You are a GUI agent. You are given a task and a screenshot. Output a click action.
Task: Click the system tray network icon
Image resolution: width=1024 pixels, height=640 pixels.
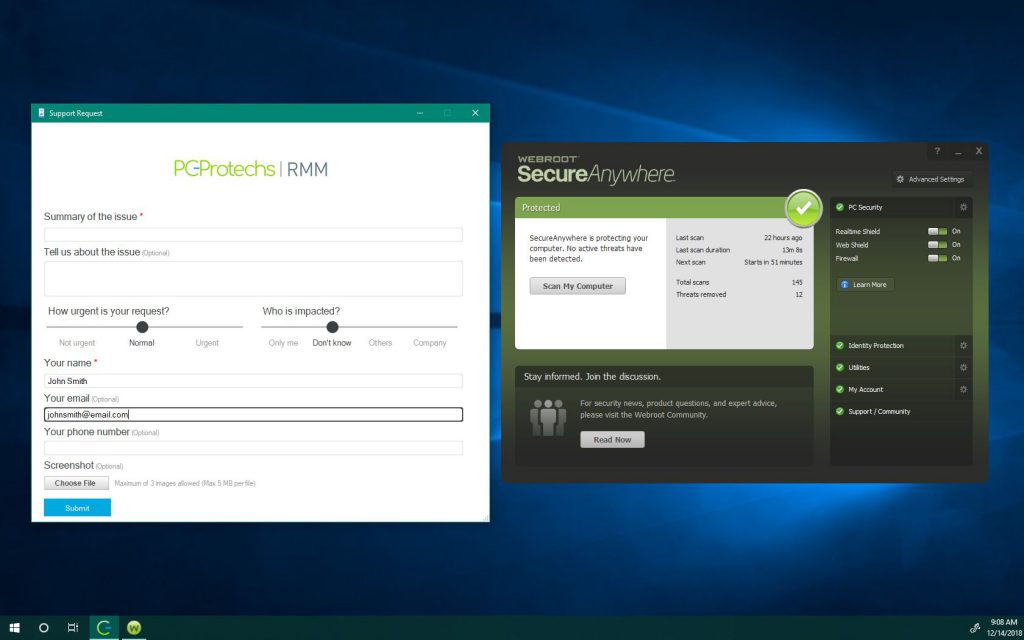pyautogui.click(x=975, y=628)
